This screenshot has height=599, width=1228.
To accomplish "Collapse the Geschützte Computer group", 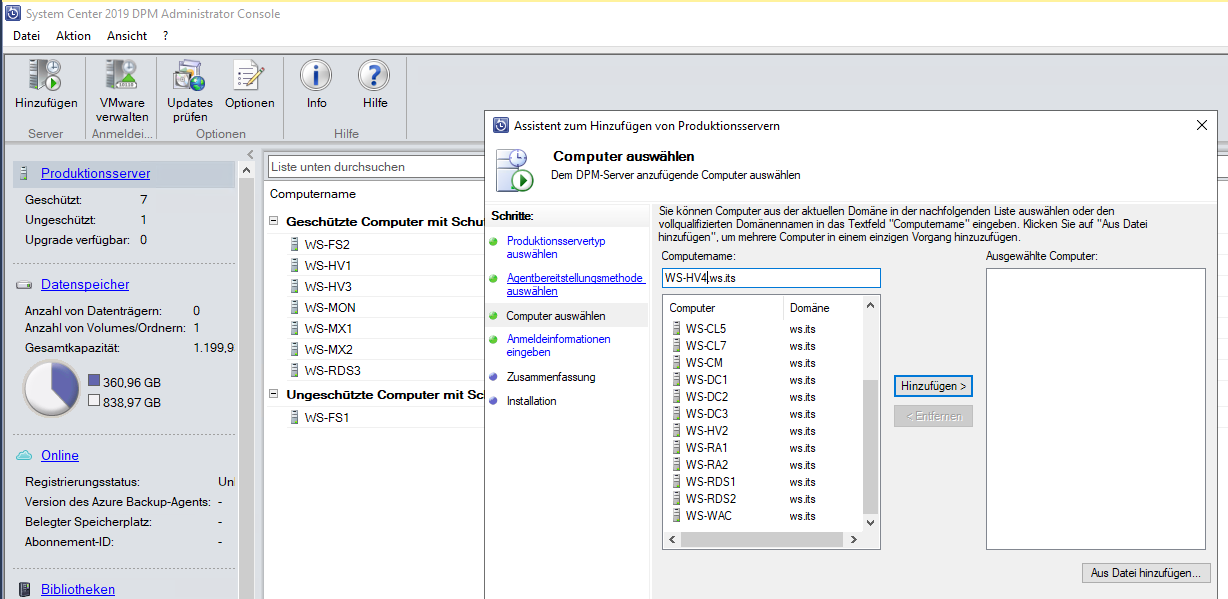I will coord(275,221).
